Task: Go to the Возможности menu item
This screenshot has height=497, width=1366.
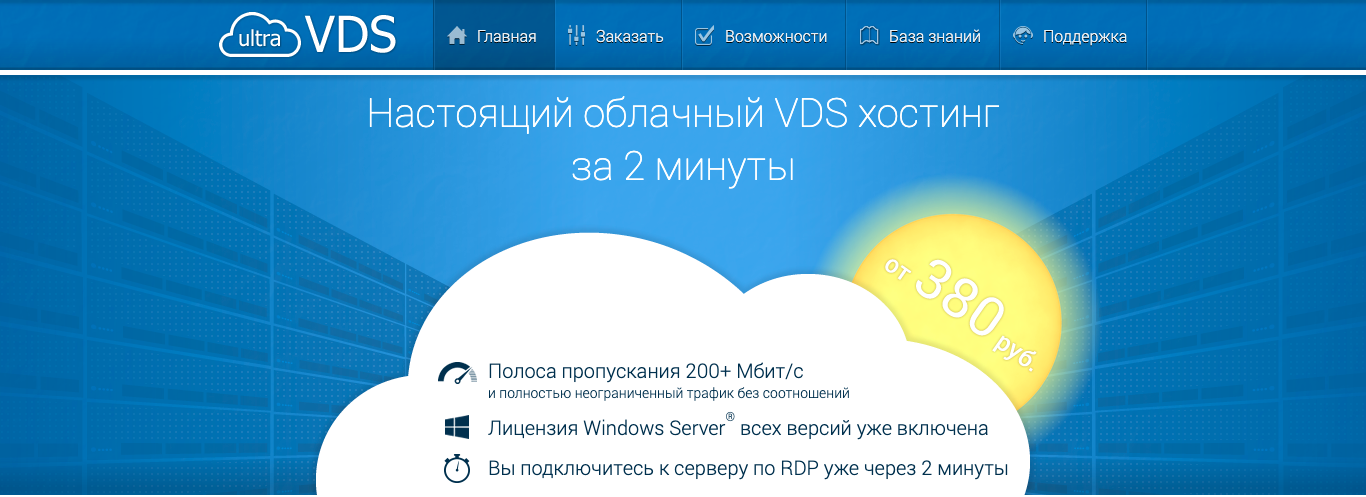Action: coord(762,36)
